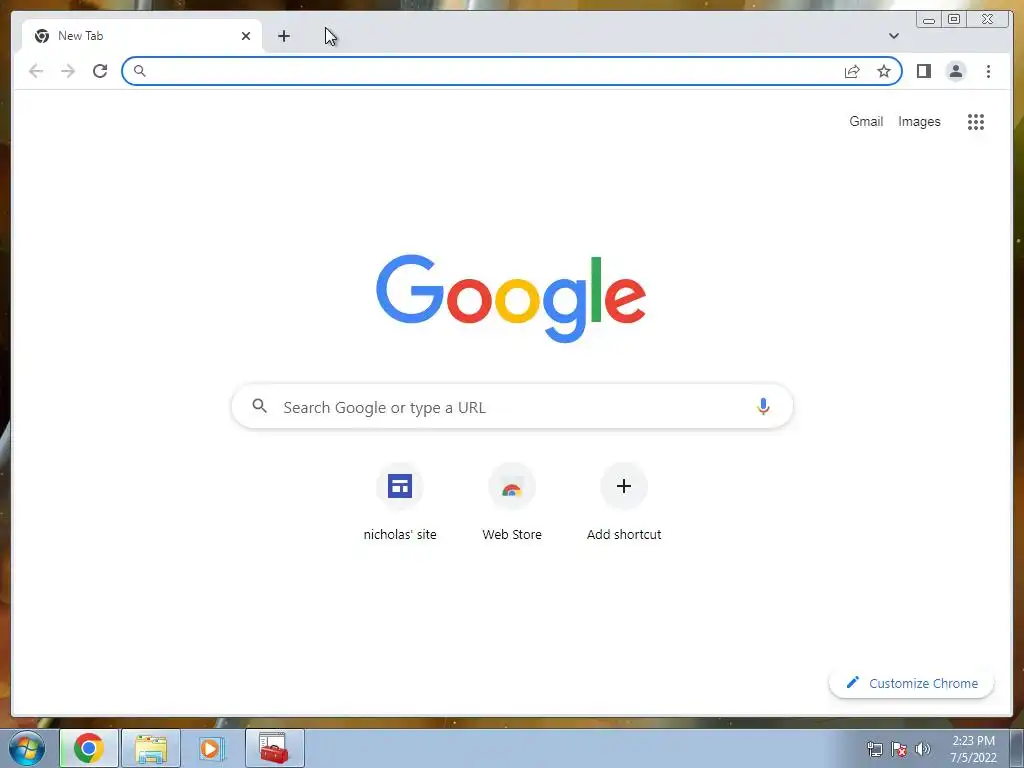Open the Gmail link
The width and height of the screenshot is (1024, 768).
[866, 121]
